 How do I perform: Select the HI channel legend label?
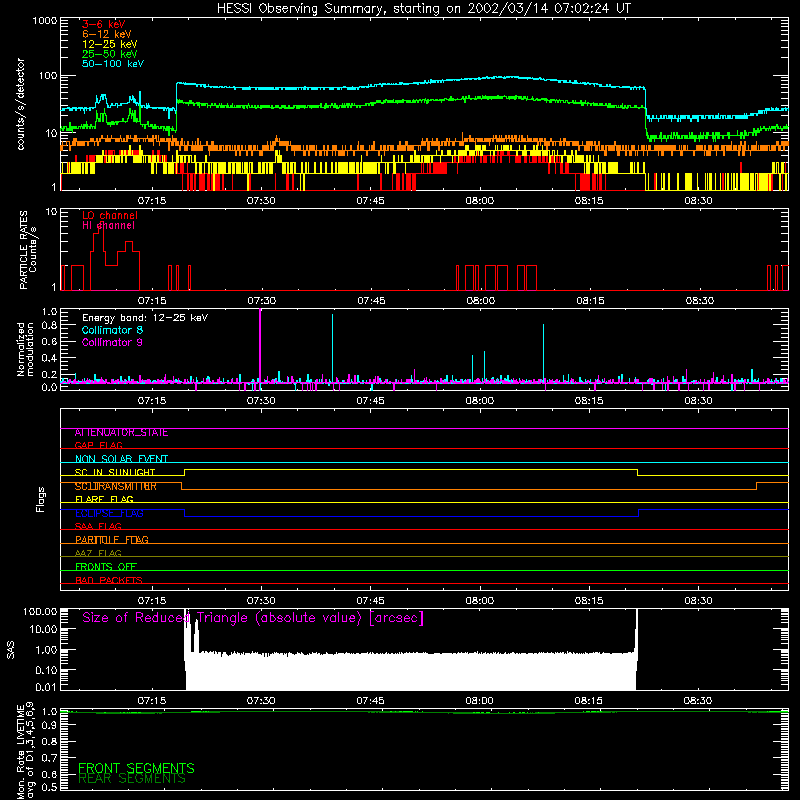109,225
